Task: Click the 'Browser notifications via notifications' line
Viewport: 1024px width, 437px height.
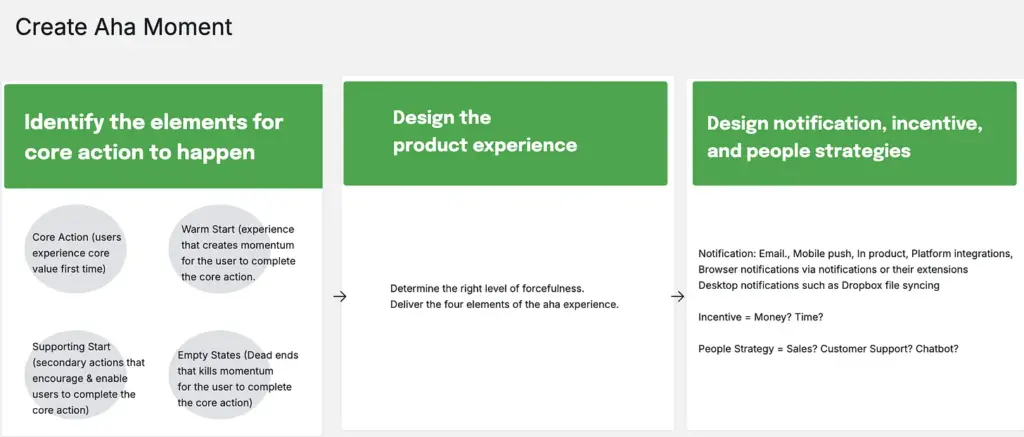Action: [x=832, y=269]
